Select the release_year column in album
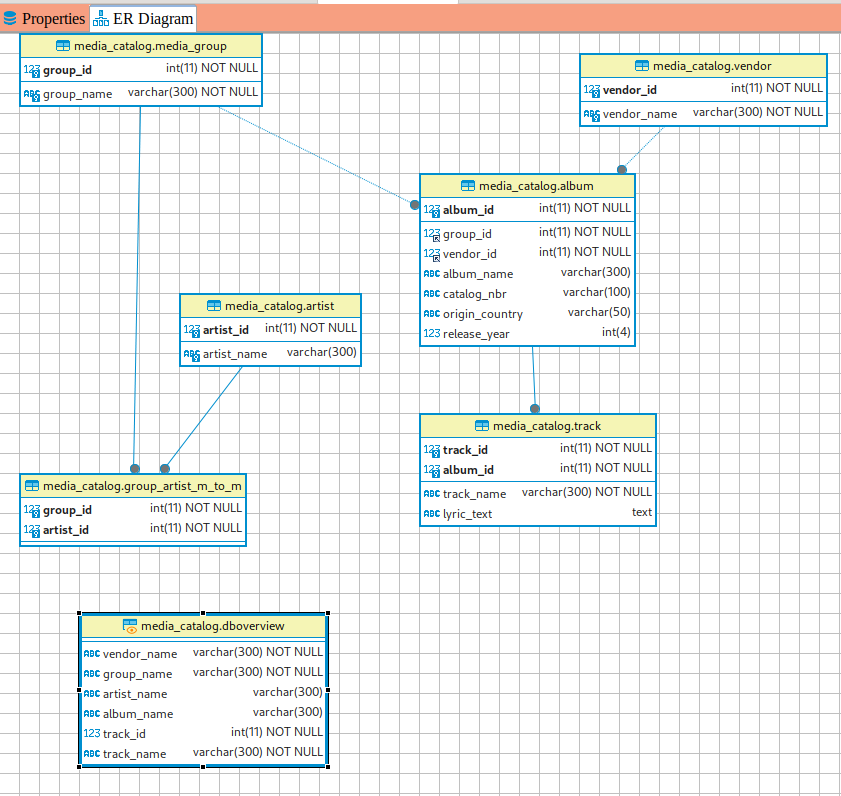This screenshot has width=841, height=796. 476,334
